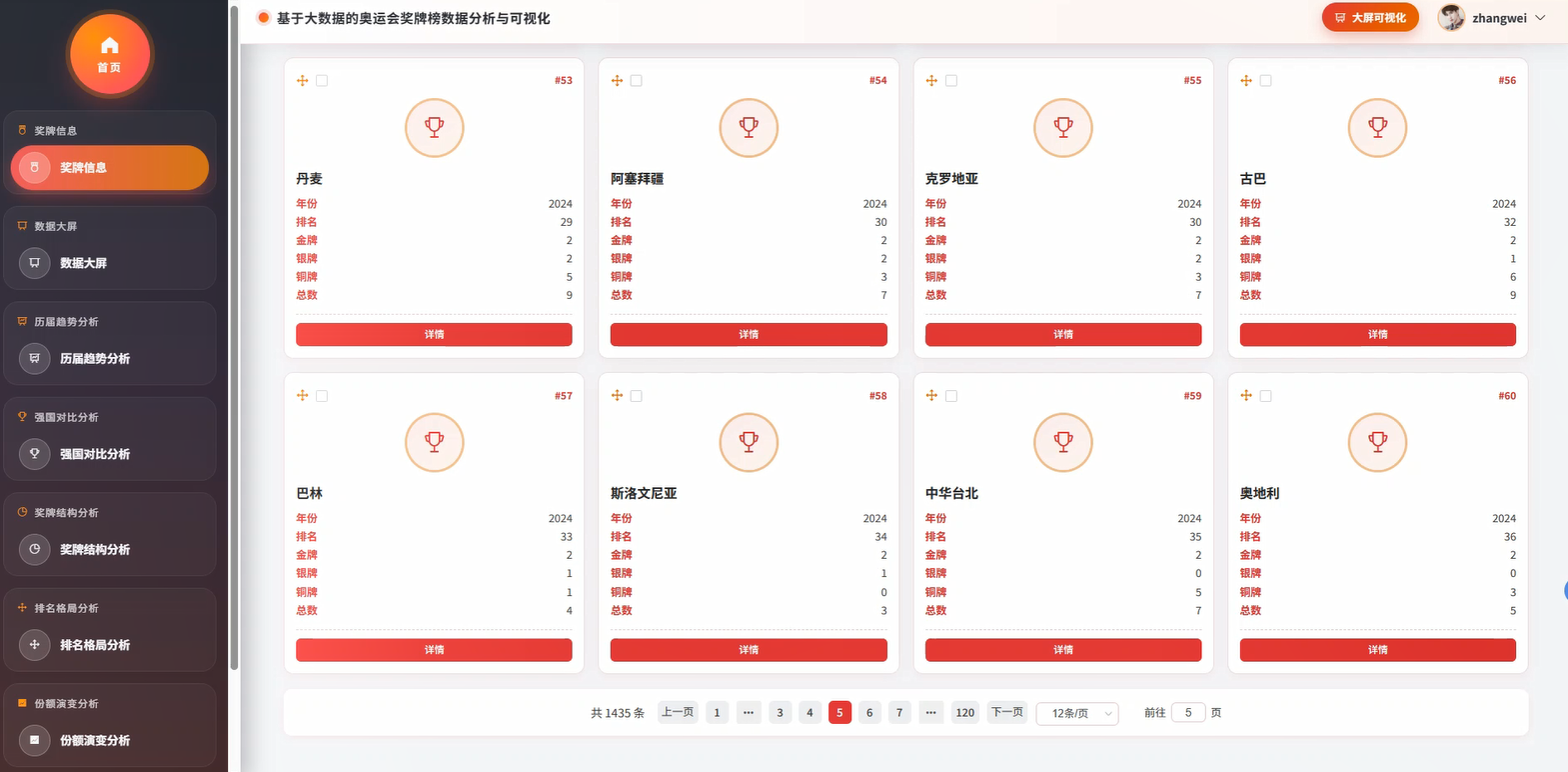Click the trophy icon on 阿塞拜疆 card
Viewport: 1568px width, 772px height.
pos(749,127)
